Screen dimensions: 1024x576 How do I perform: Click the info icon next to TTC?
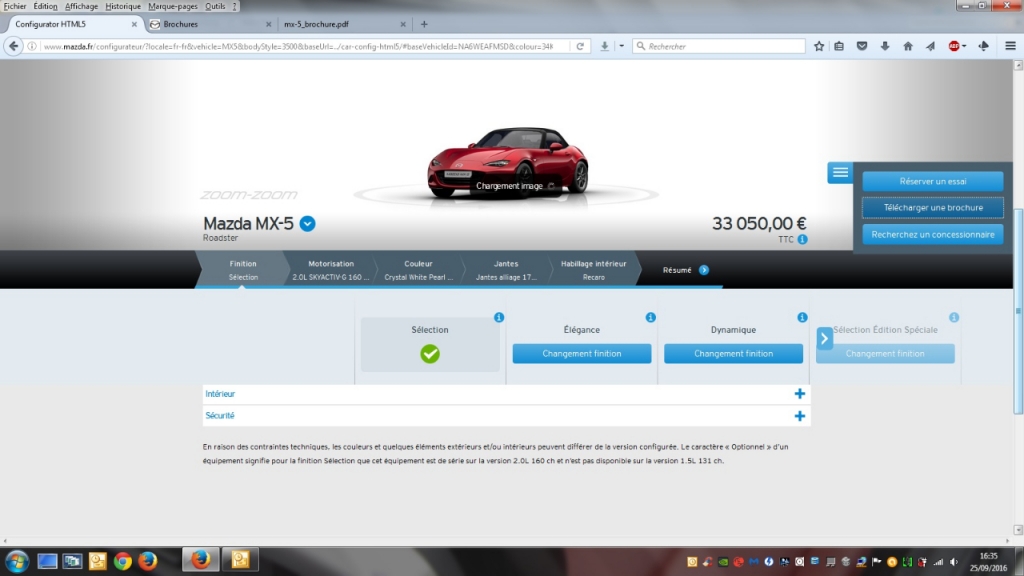click(x=803, y=240)
